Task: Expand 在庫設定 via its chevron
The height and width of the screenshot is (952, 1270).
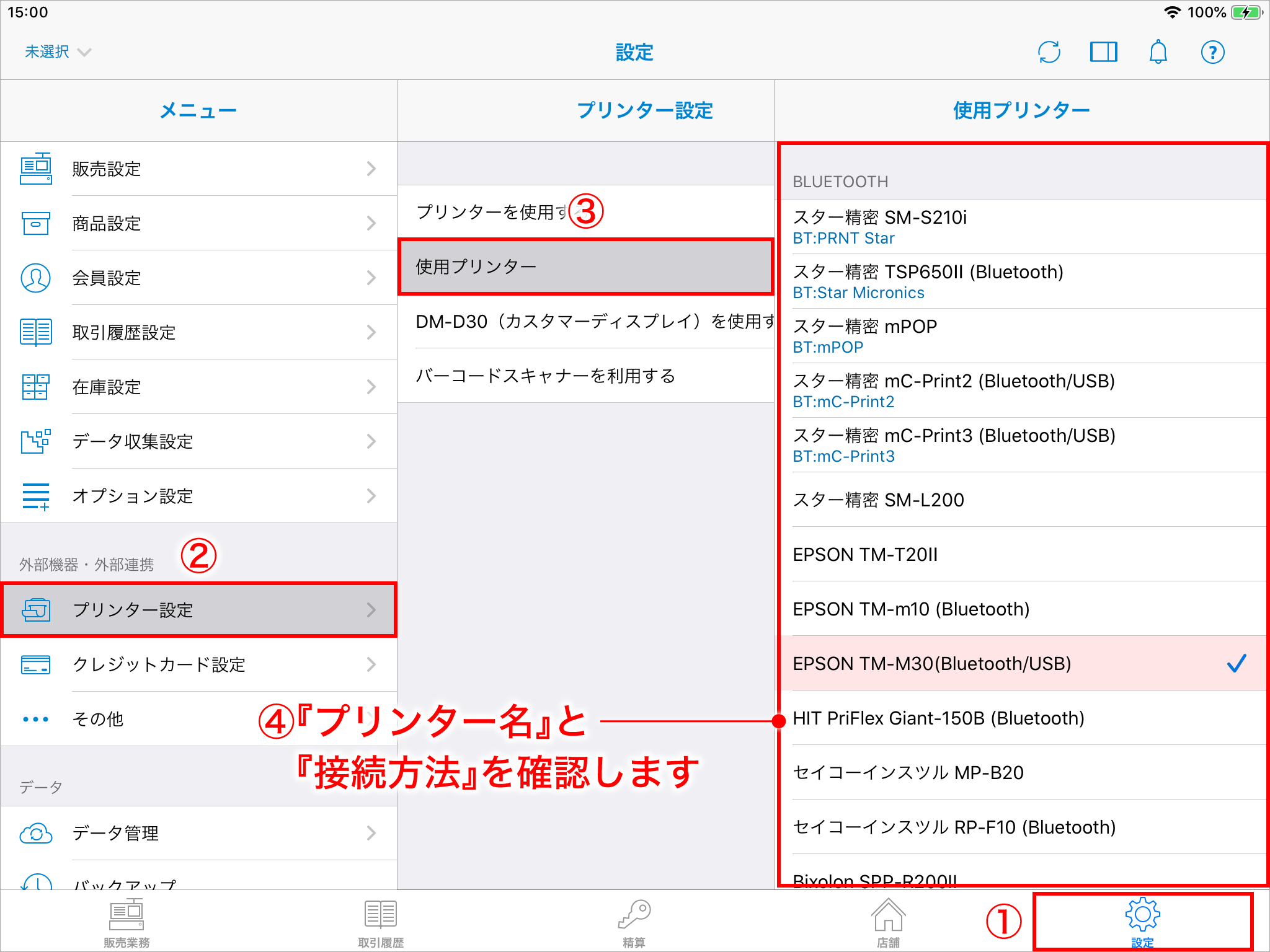Action: [371, 387]
